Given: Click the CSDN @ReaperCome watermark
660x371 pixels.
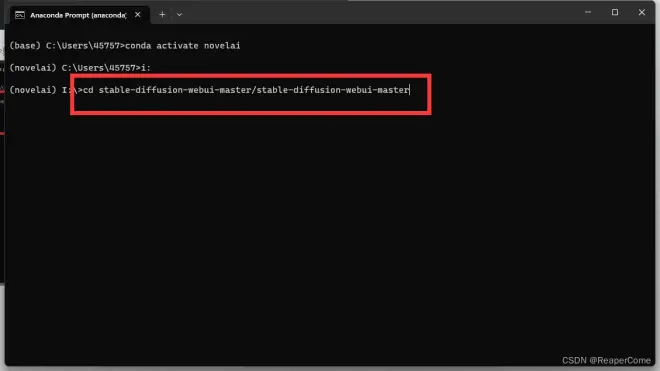Looking at the screenshot, I should click(x=606, y=360).
